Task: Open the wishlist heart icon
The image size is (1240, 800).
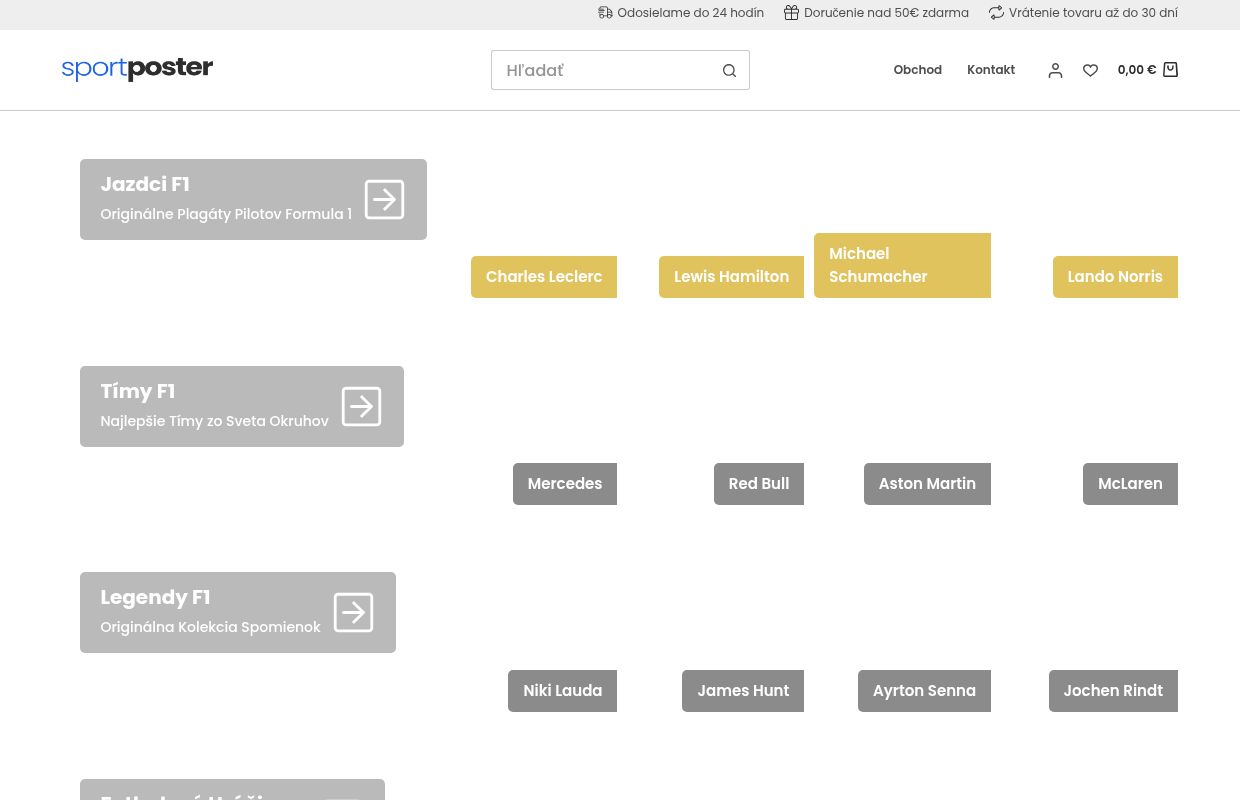Action: coord(1090,70)
